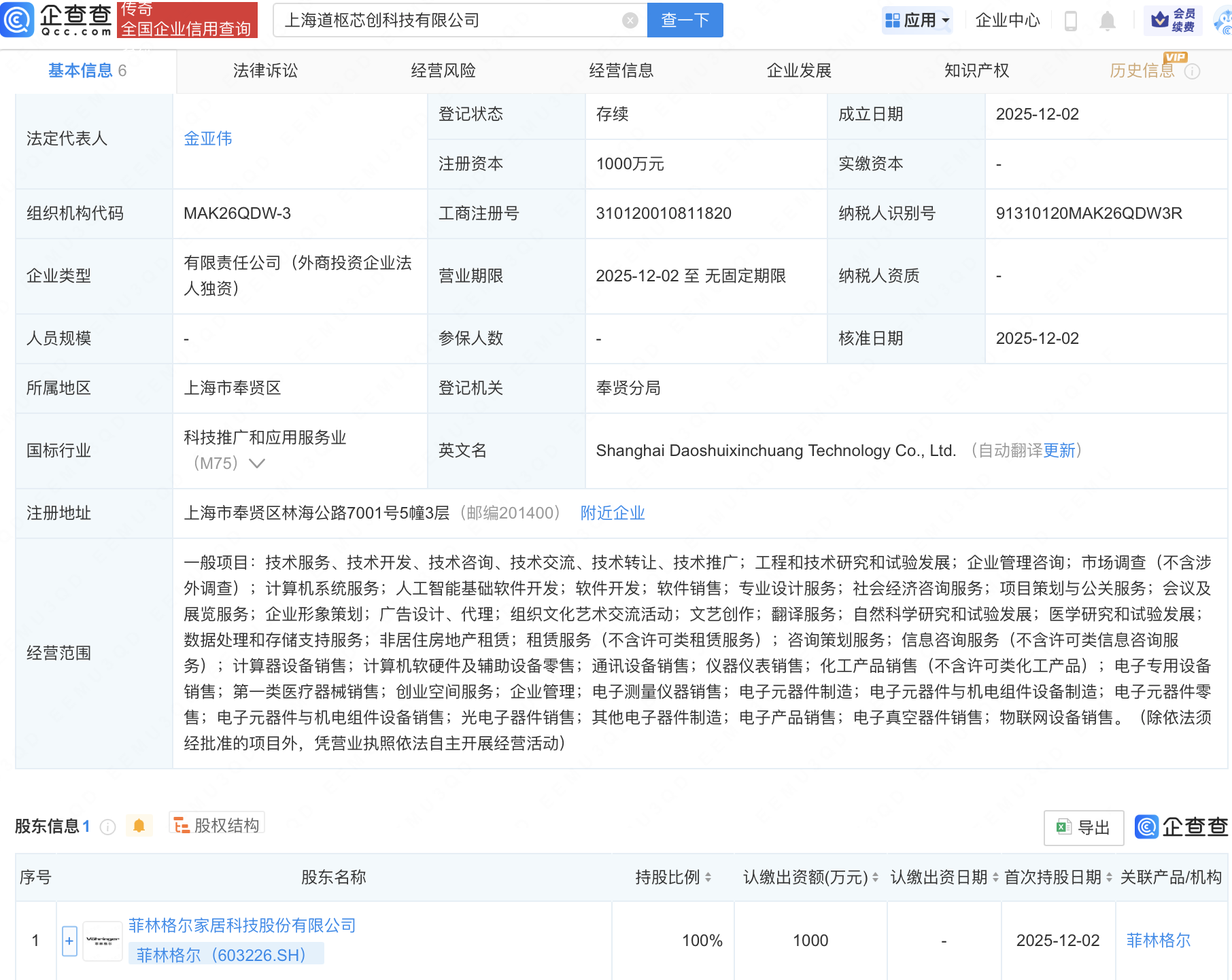Viewport: 1232px width, 980px height.
Task: Toggle sorting on the 持股比例 column
Action: (709, 877)
